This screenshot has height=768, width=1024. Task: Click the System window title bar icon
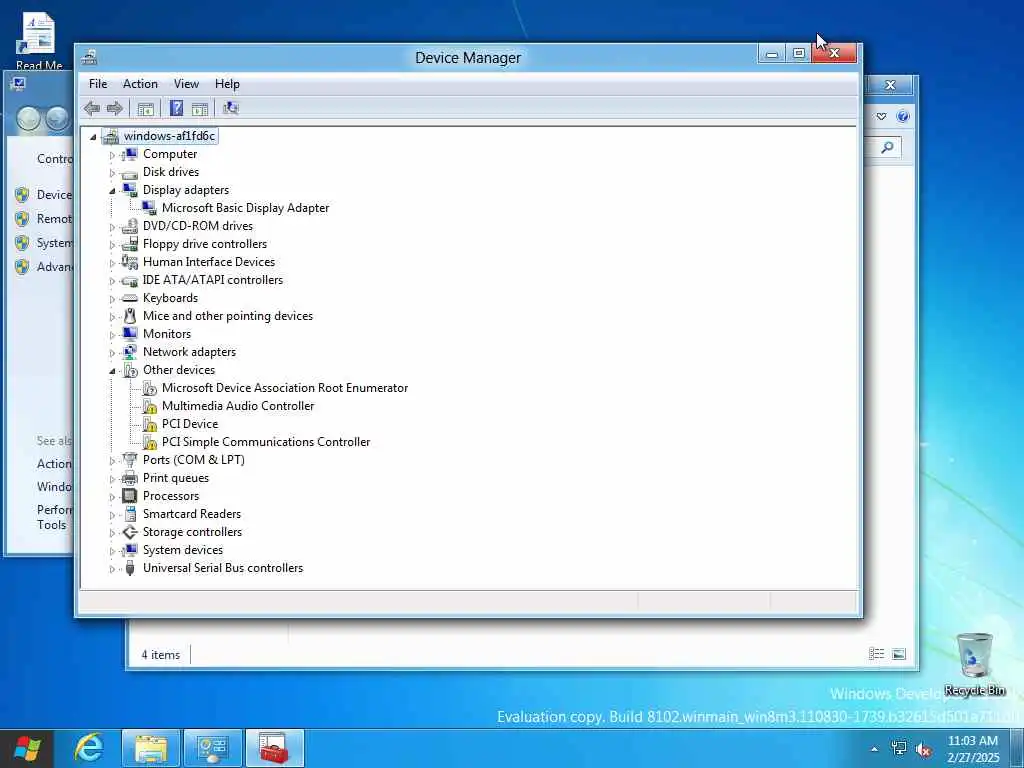click(18, 83)
